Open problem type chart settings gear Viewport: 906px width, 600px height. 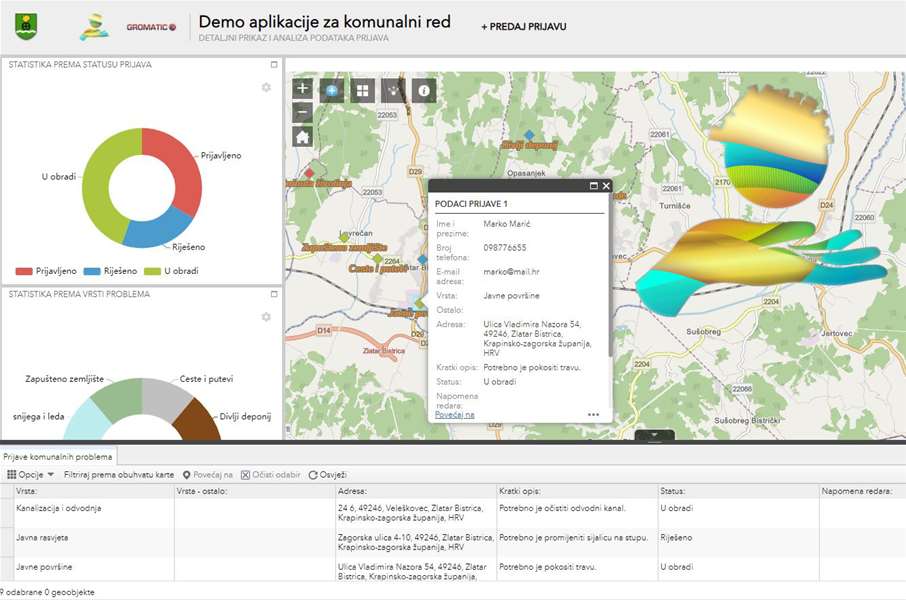[x=266, y=317]
